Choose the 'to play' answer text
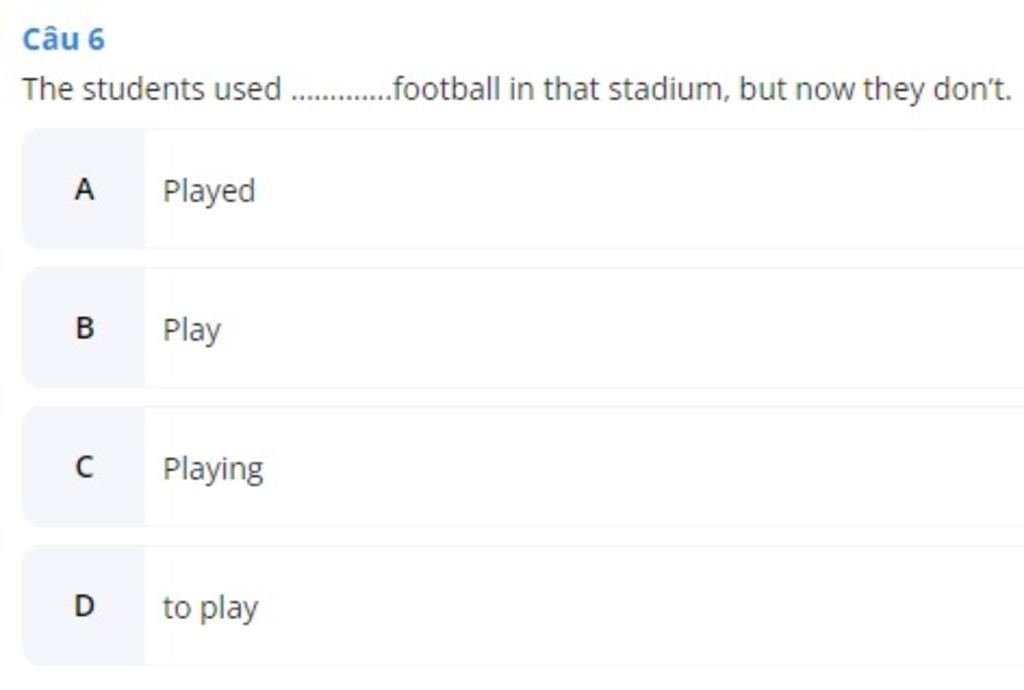The width and height of the screenshot is (1024, 690). (210, 608)
